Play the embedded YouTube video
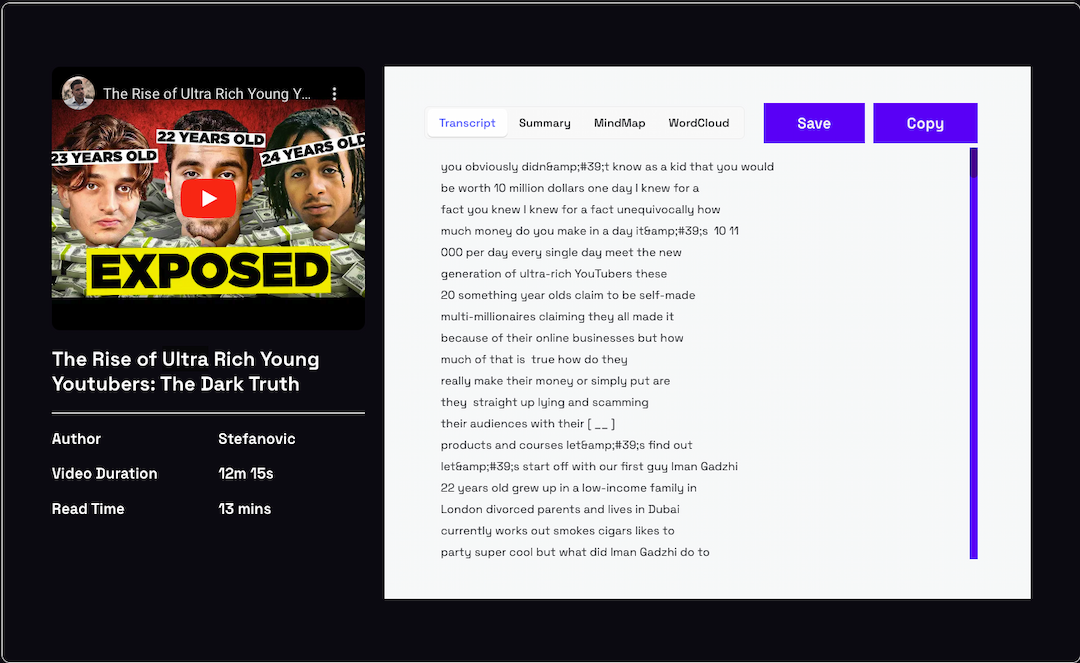 point(208,199)
